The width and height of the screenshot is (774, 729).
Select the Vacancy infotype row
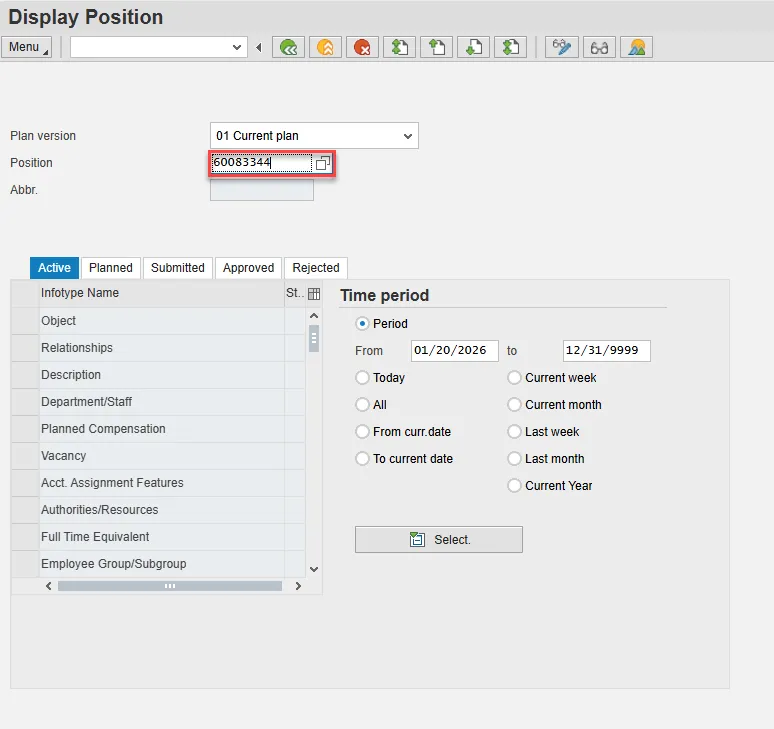162,456
